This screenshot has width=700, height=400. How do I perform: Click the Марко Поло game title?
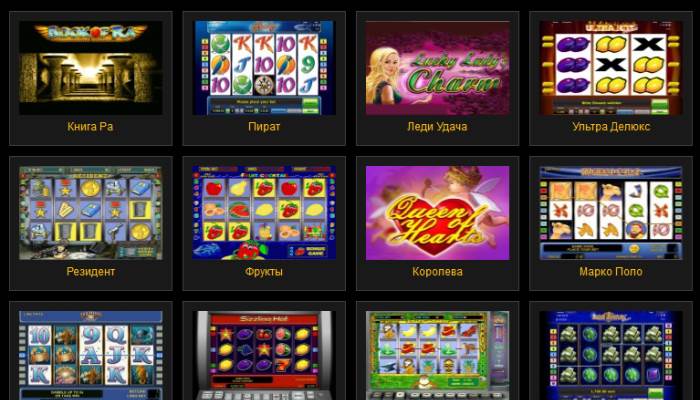[611, 271]
